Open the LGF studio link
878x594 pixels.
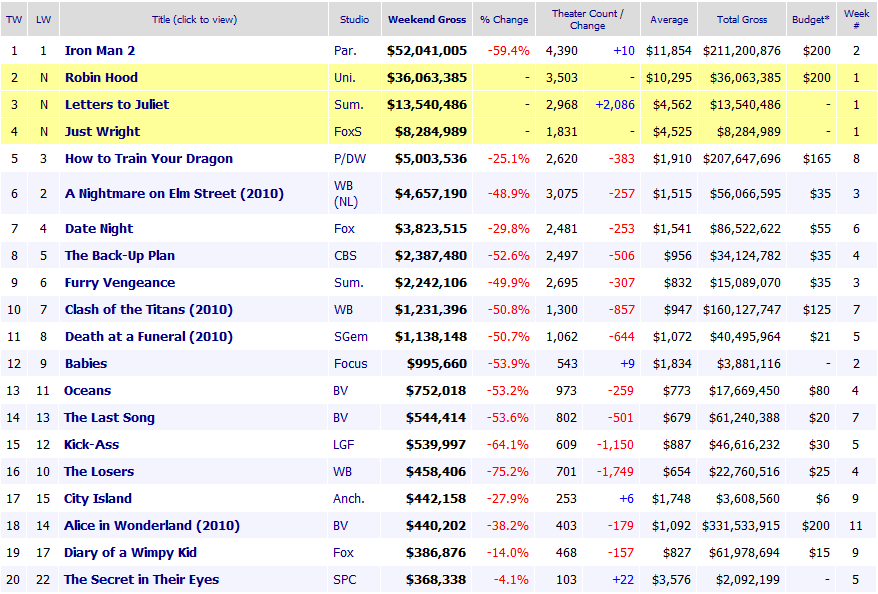(343, 445)
